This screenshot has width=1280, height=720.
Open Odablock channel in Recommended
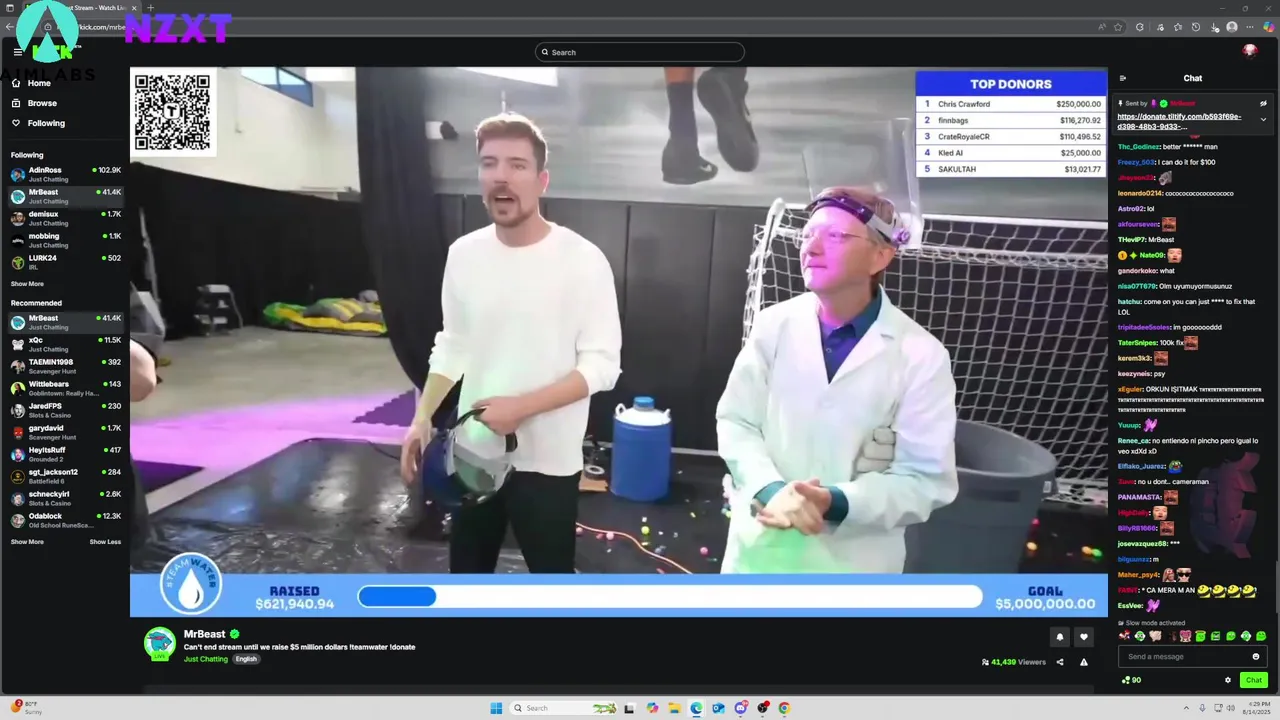coord(65,520)
